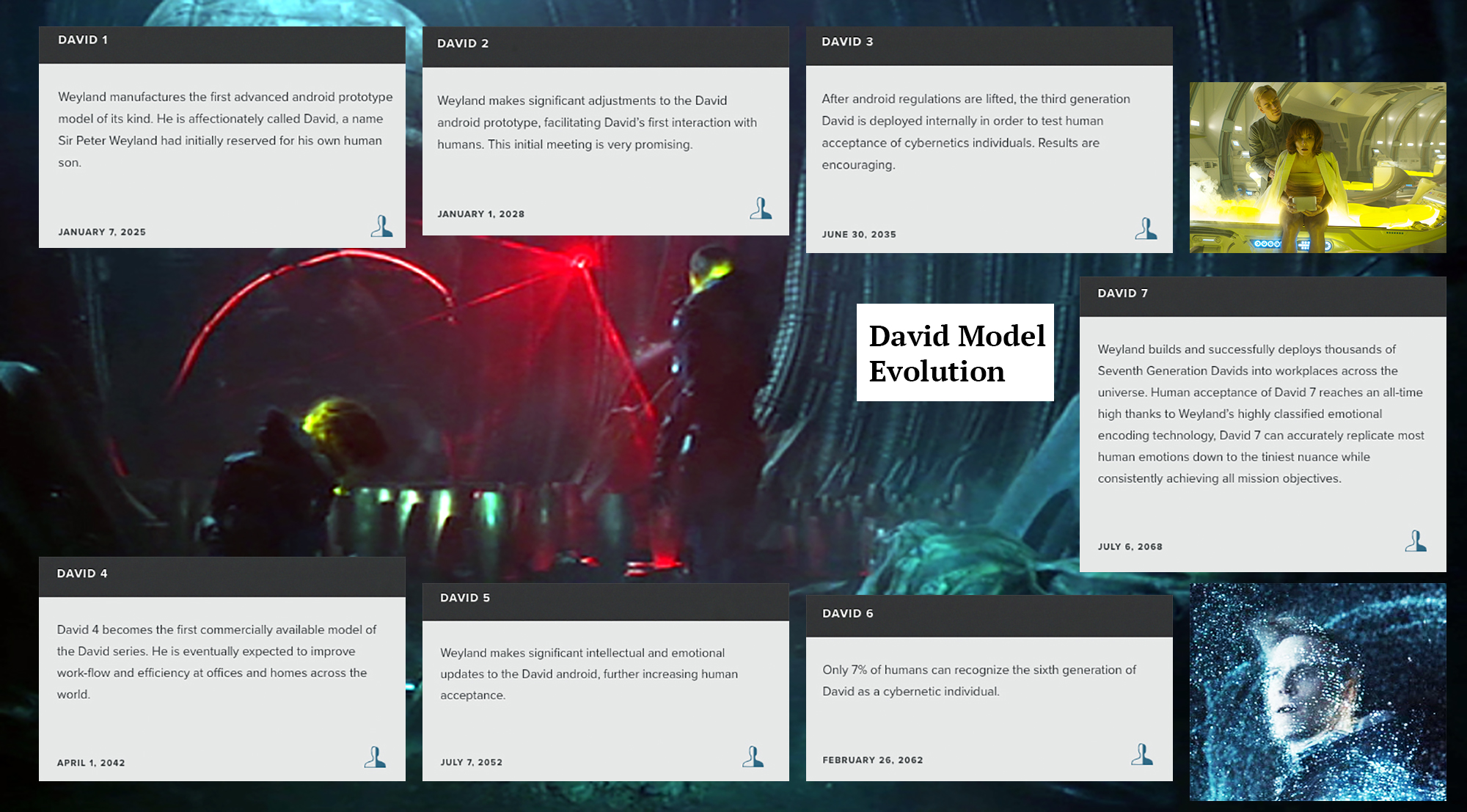Select the DAVID 6 card header
The image size is (1467, 812).
(x=989, y=615)
